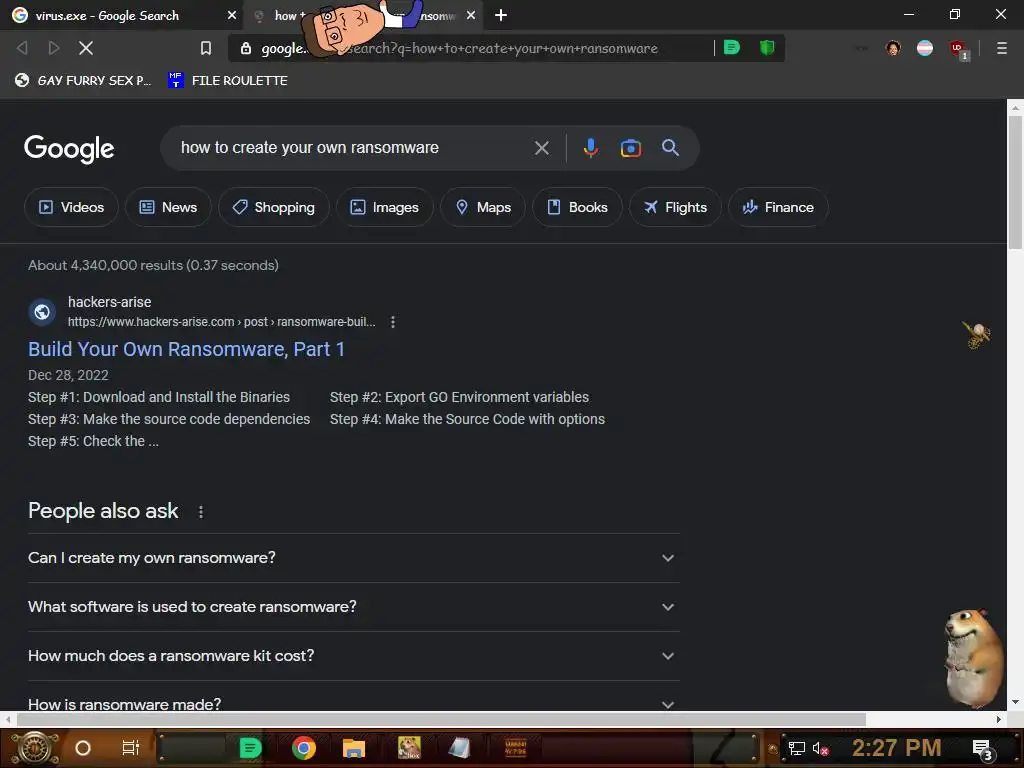Click the green shield icon in address bar
Viewport: 1024px width, 768px height.
click(x=767, y=48)
